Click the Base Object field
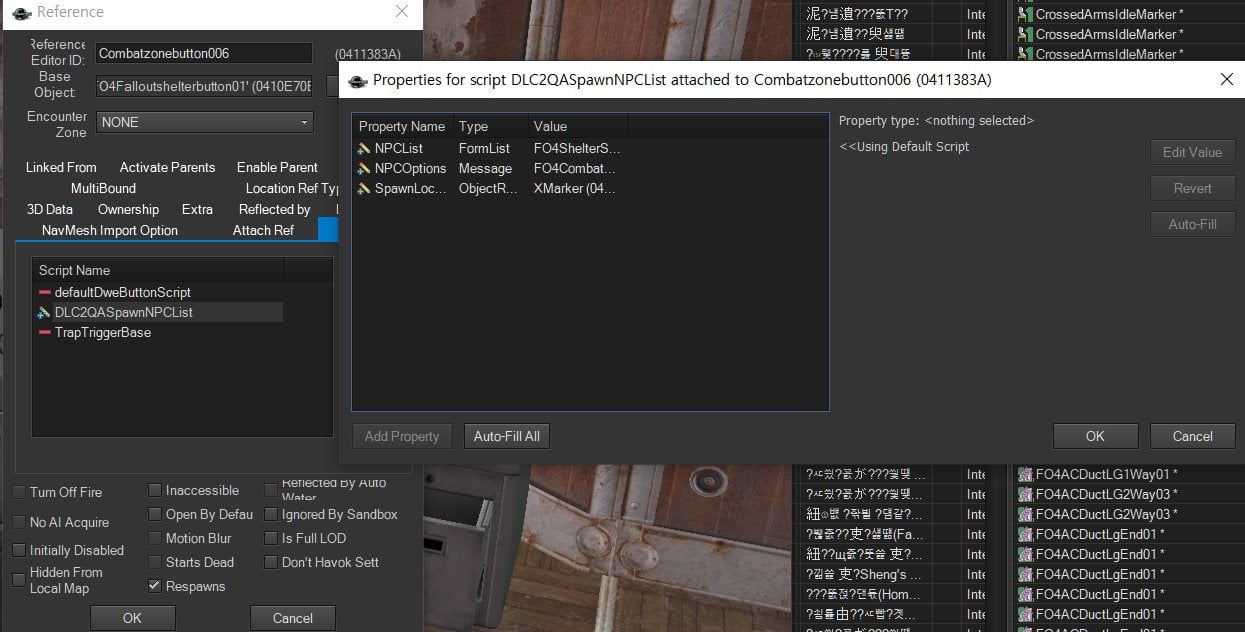This screenshot has width=1245, height=632. tap(204, 87)
